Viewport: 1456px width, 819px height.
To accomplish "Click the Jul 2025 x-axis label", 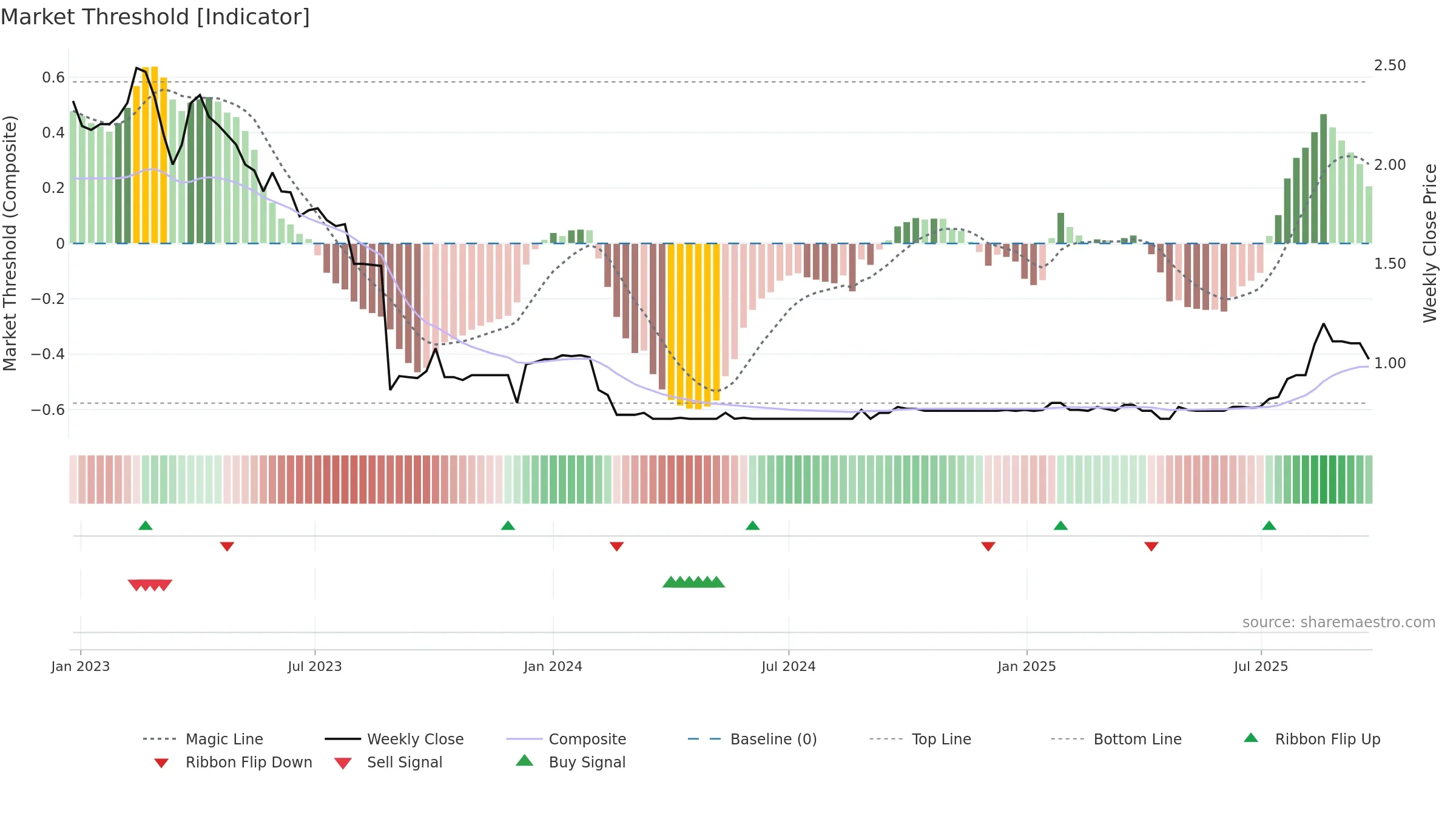I will tap(1261, 667).
